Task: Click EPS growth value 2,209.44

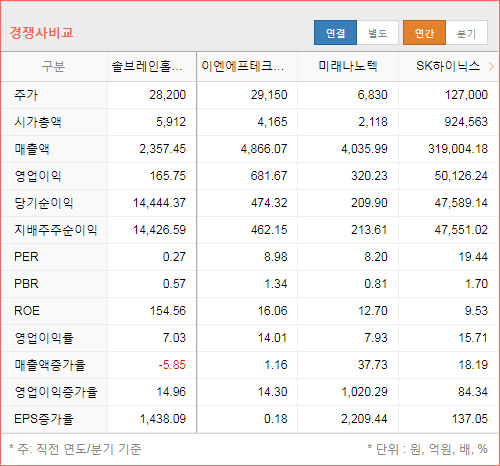Action: click(364, 419)
